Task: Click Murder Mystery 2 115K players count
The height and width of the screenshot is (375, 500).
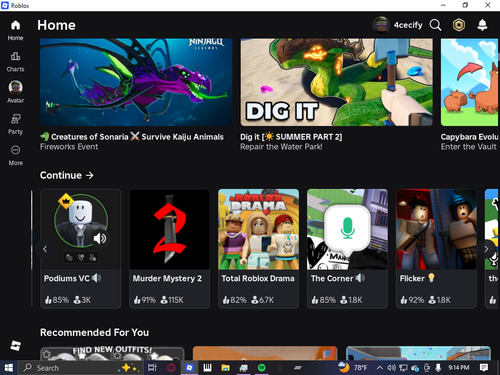Action: pyautogui.click(x=172, y=300)
